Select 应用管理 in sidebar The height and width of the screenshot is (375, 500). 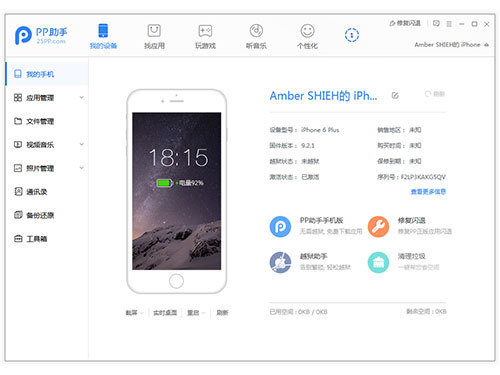click(x=47, y=97)
